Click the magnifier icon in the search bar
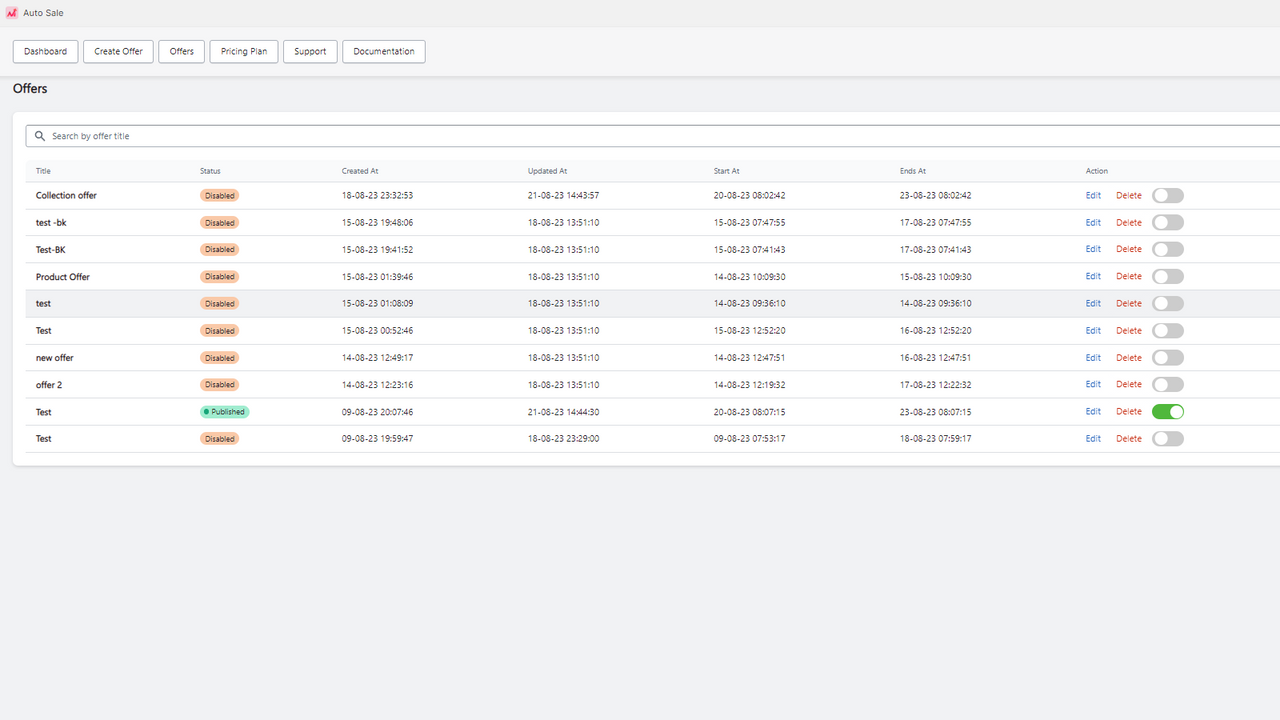 pos(40,136)
